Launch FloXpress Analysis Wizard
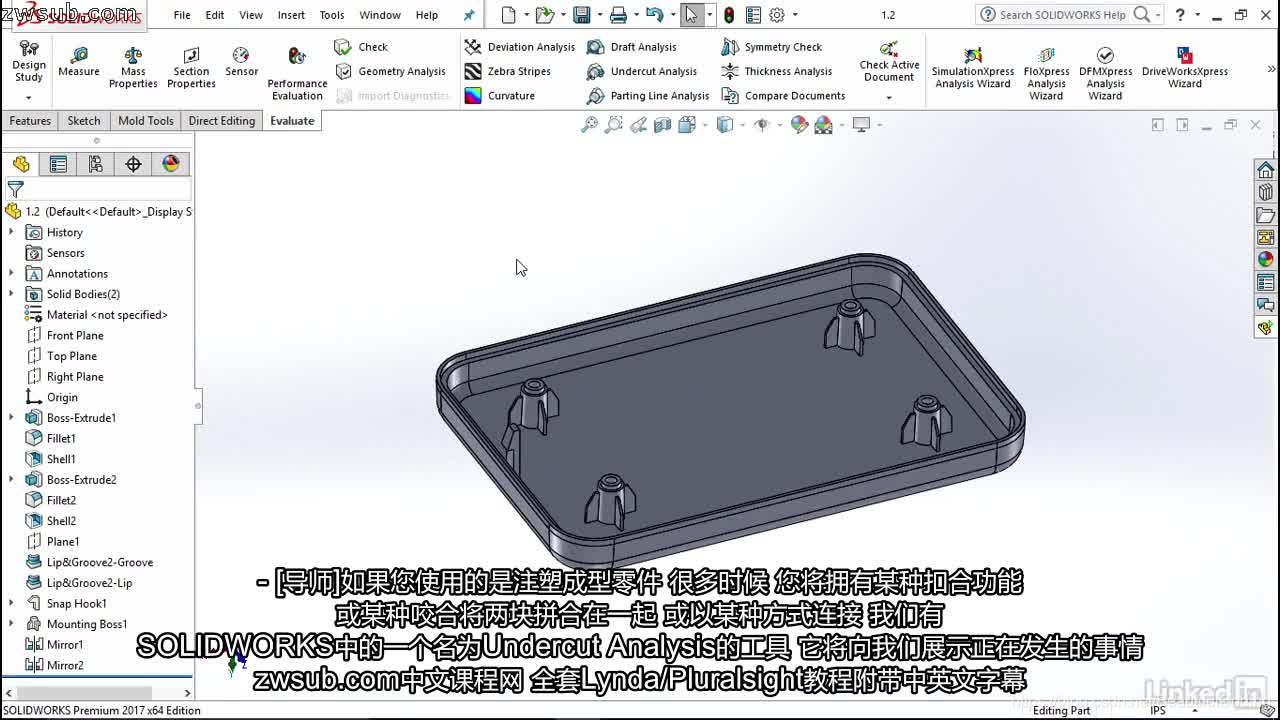The height and width of the screenshot is (720, 1280). coord(1046,73)
